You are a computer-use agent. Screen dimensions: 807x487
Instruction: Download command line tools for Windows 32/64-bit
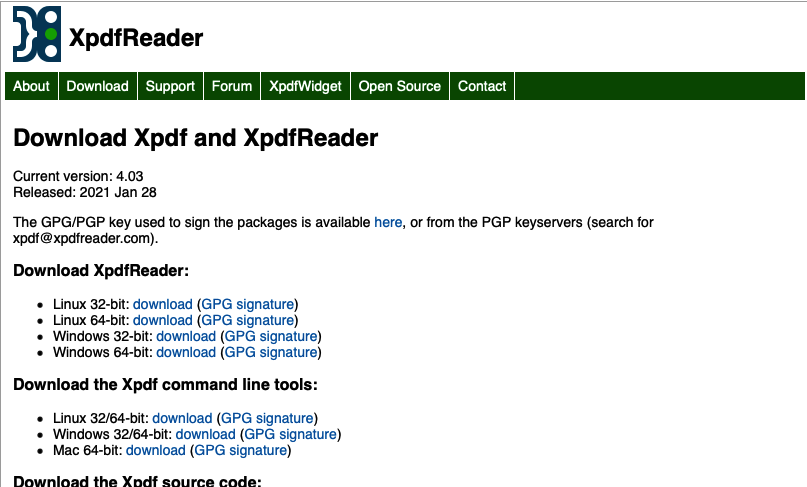tap(205, 434)
